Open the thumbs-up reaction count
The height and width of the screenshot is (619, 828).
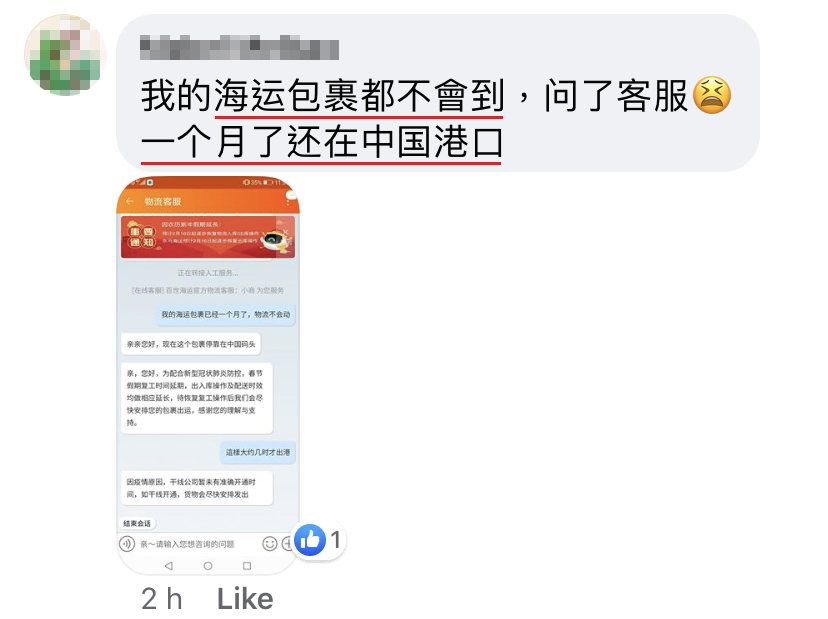click(x=318, y=540)
